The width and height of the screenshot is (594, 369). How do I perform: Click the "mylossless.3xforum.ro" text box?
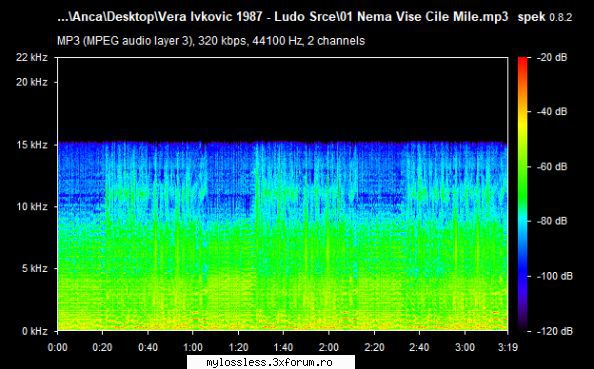(x=271, y=362)
